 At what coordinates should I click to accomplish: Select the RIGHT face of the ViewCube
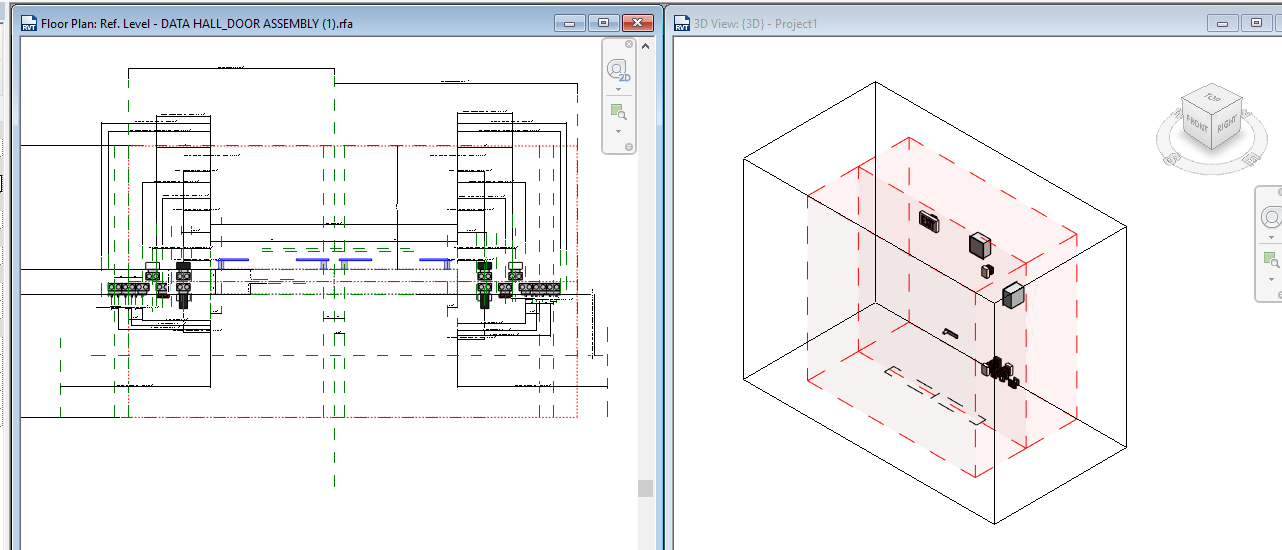pos(1229,124)
